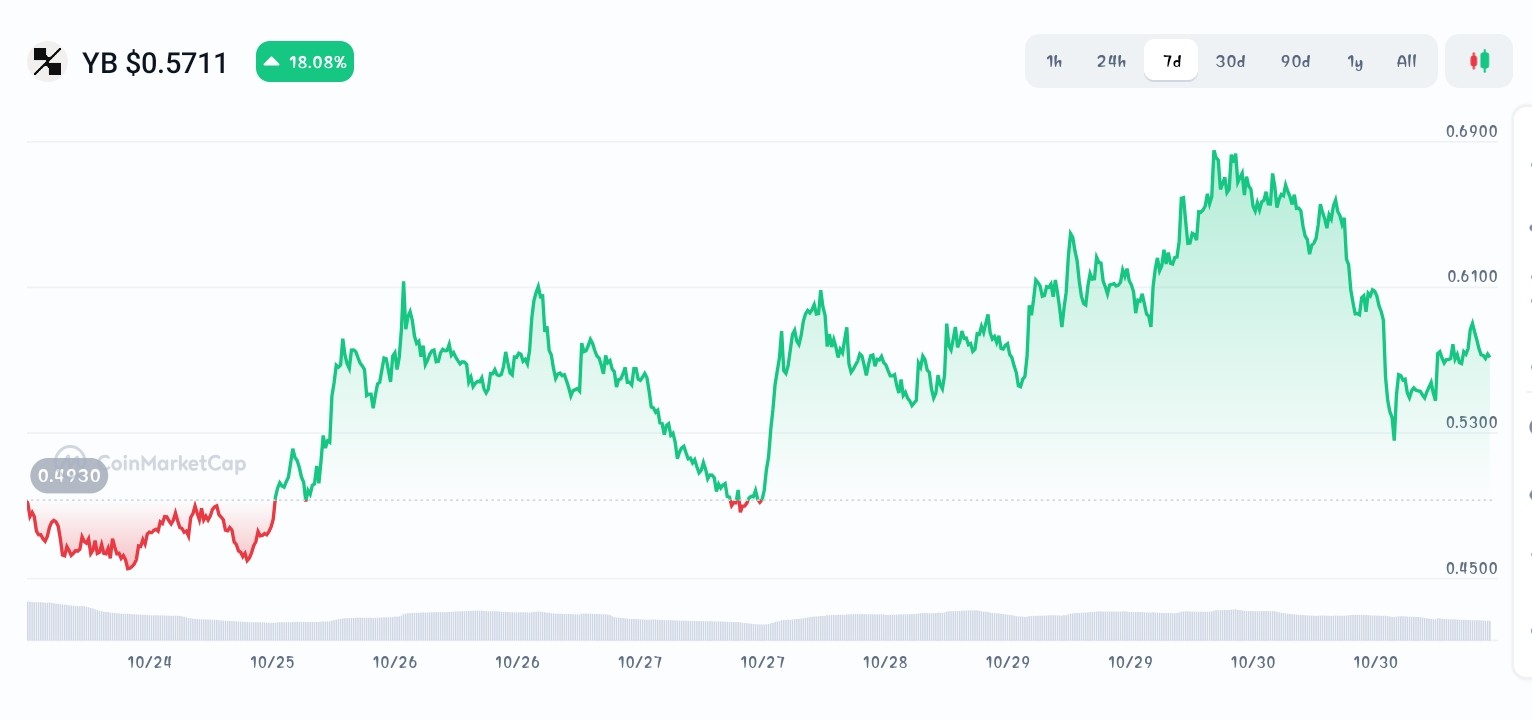Click the YB $0.5711 price text
This screenshot has width=1532, height=720.
pyautogui.click(x=155, y=63)
